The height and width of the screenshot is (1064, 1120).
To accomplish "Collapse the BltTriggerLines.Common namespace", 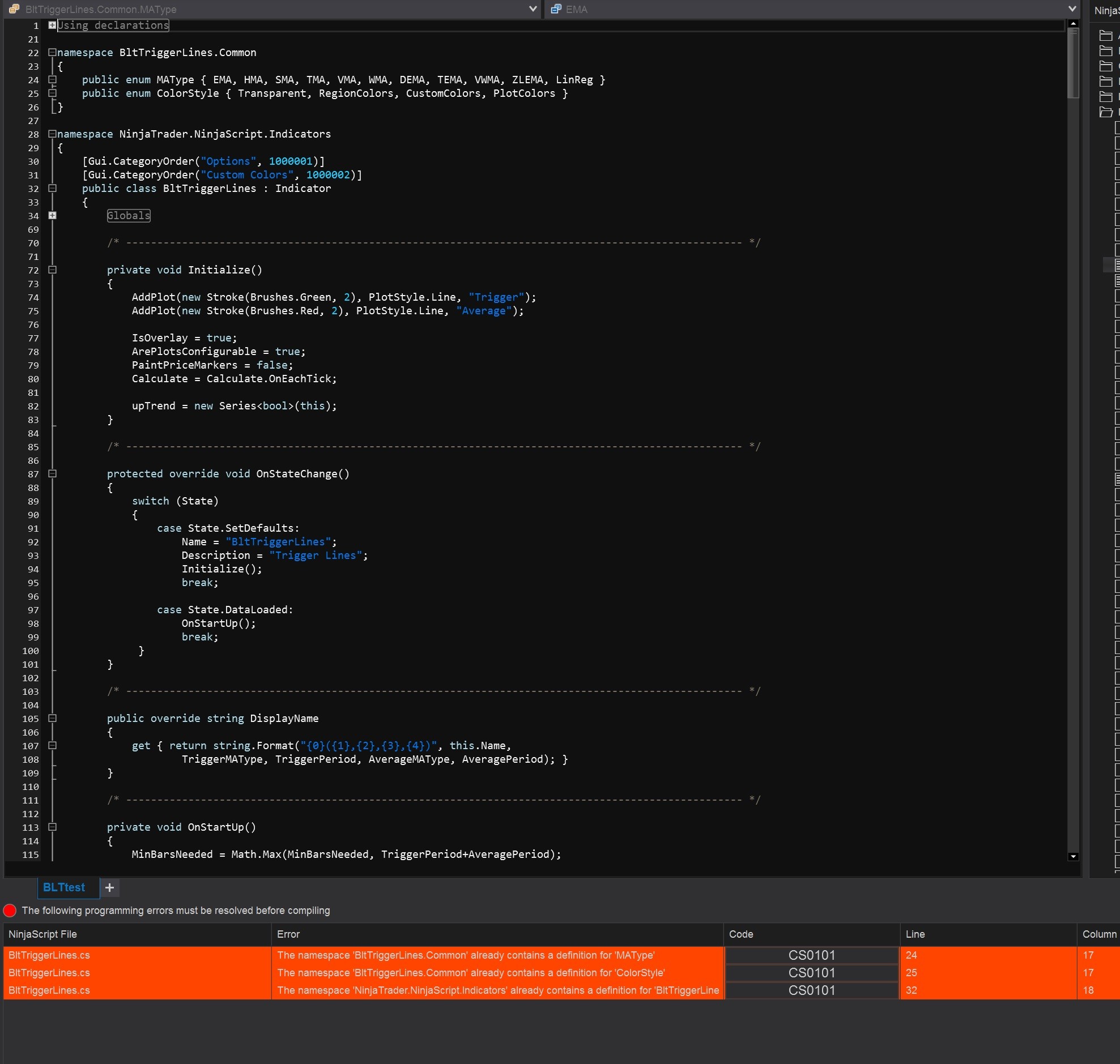I will (x=52, y=52).
